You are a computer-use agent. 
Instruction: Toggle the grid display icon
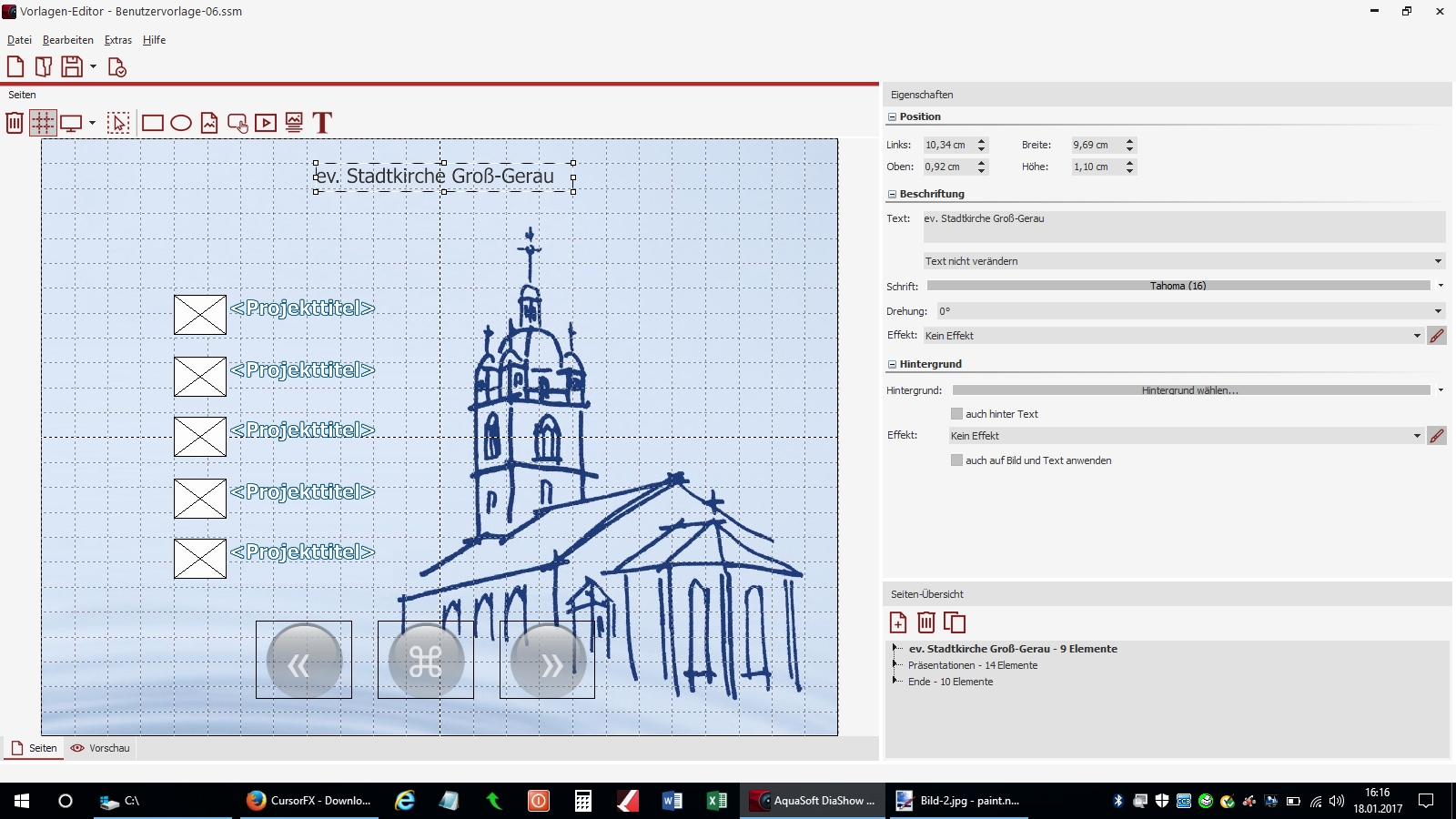click(x=43, y=123)
